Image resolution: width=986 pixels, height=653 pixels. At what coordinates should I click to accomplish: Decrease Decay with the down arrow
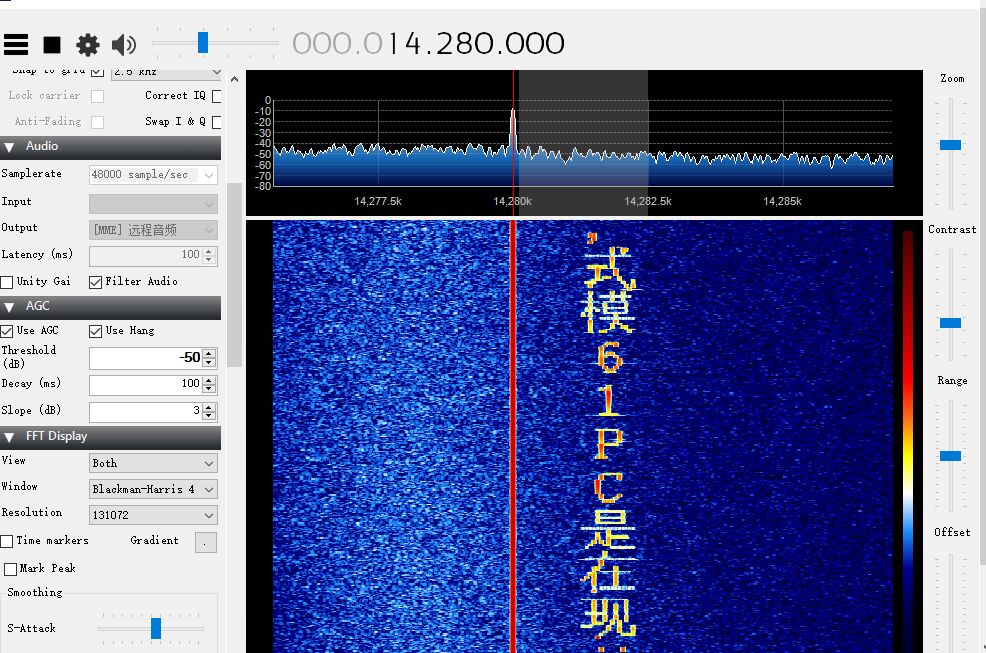pyautogui.click(x=209, y=389)
